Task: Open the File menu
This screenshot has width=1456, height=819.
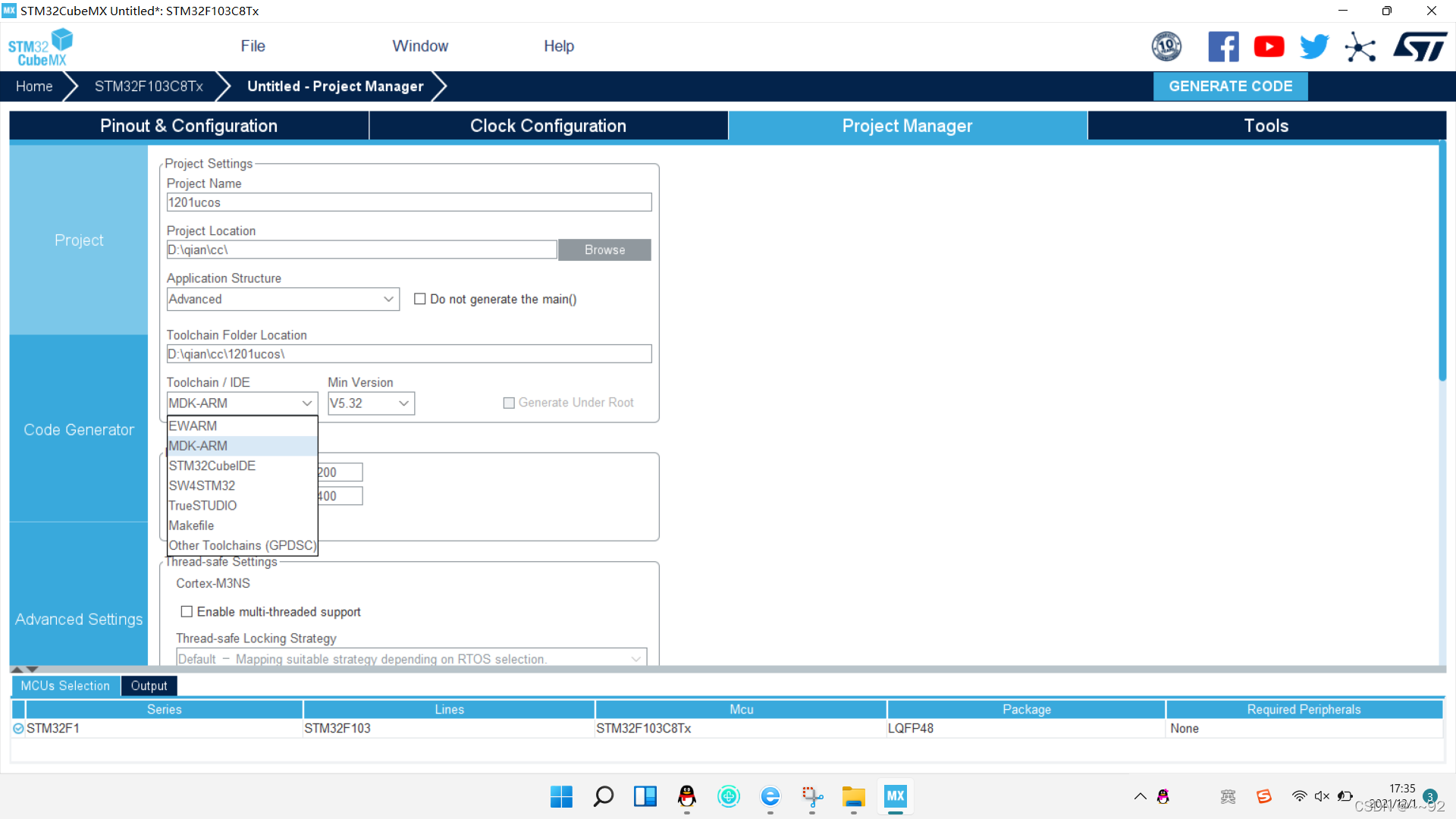Action: click(x=253, y=46)
